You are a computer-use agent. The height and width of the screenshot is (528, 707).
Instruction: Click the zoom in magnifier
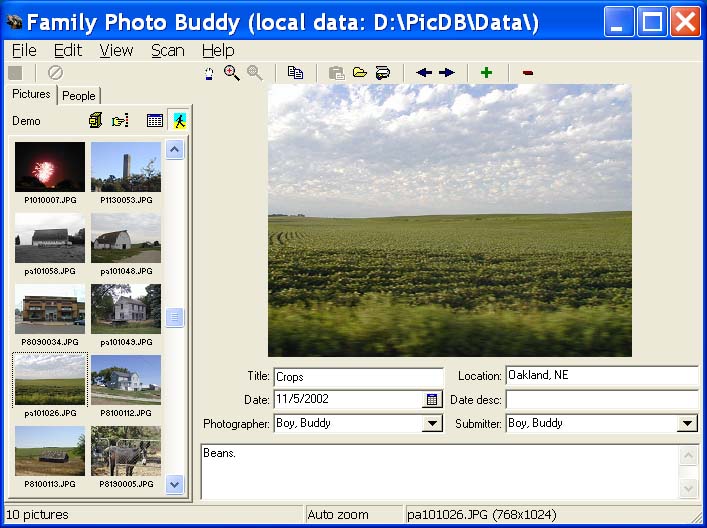pos(231,73)
